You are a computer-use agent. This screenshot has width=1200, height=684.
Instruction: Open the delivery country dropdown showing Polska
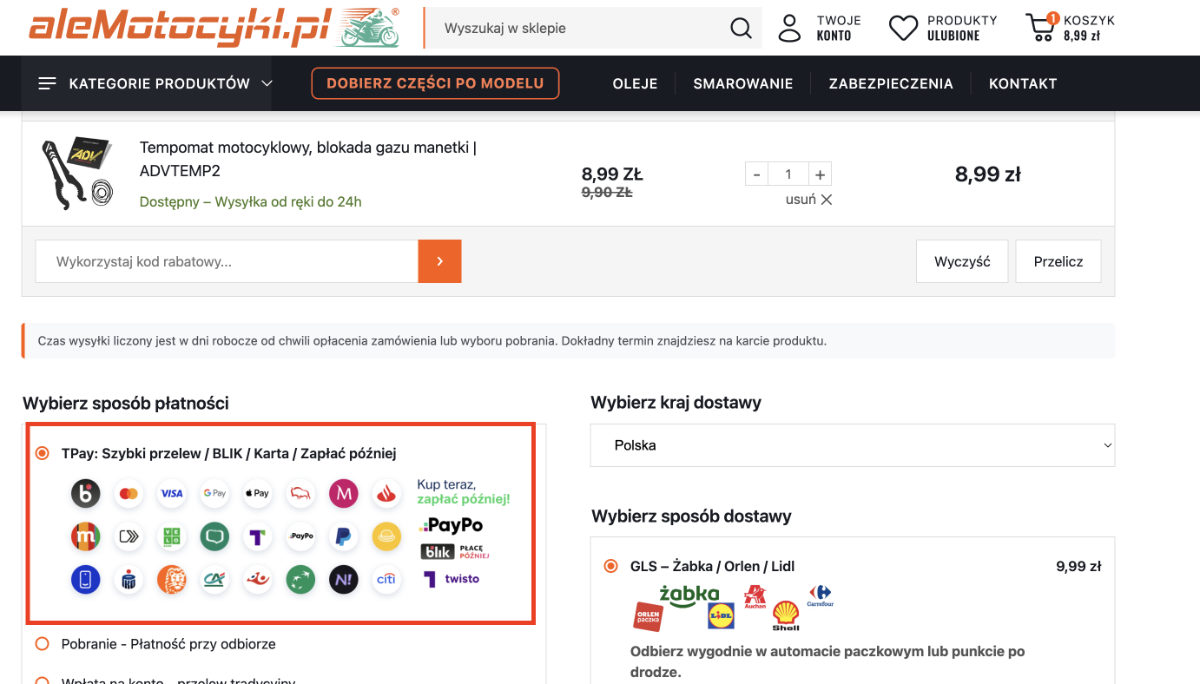[852, 445]
